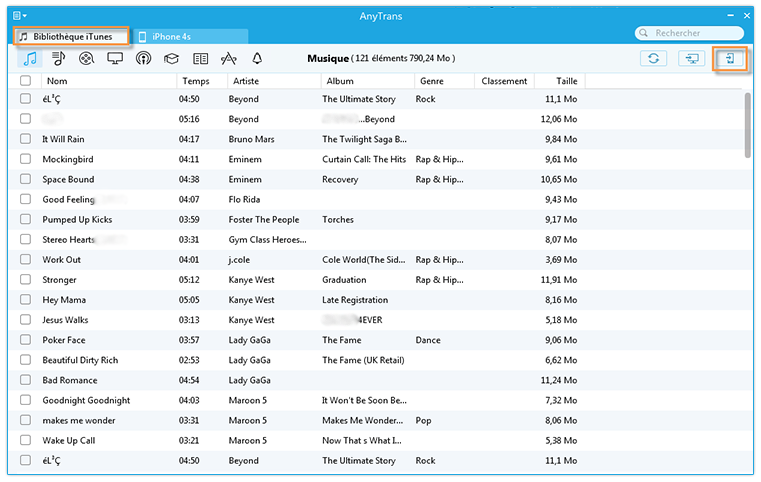
Task: Click album Late Registration cell
Action: [355, 300]
